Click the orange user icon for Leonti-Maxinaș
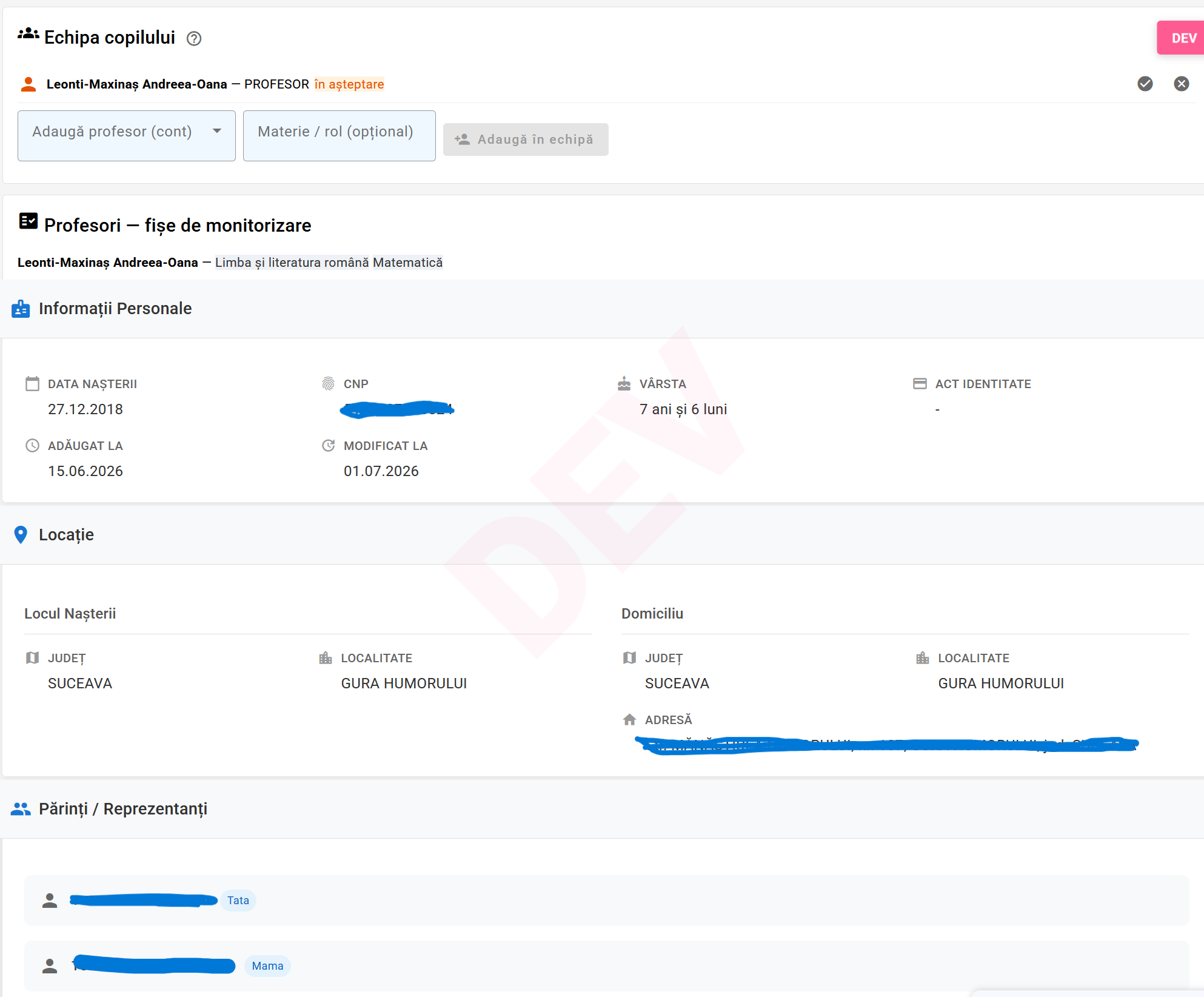 (28, 84)
